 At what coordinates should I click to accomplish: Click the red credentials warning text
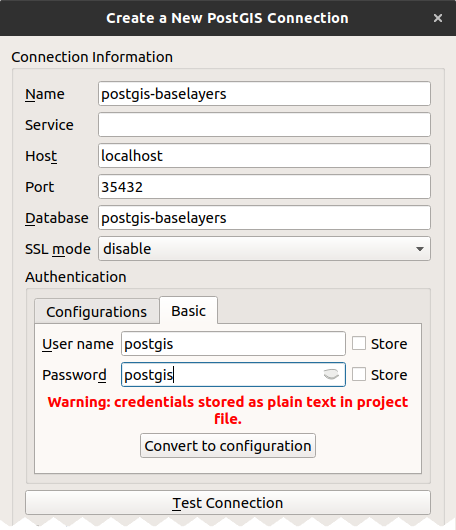tap(228, 410)
